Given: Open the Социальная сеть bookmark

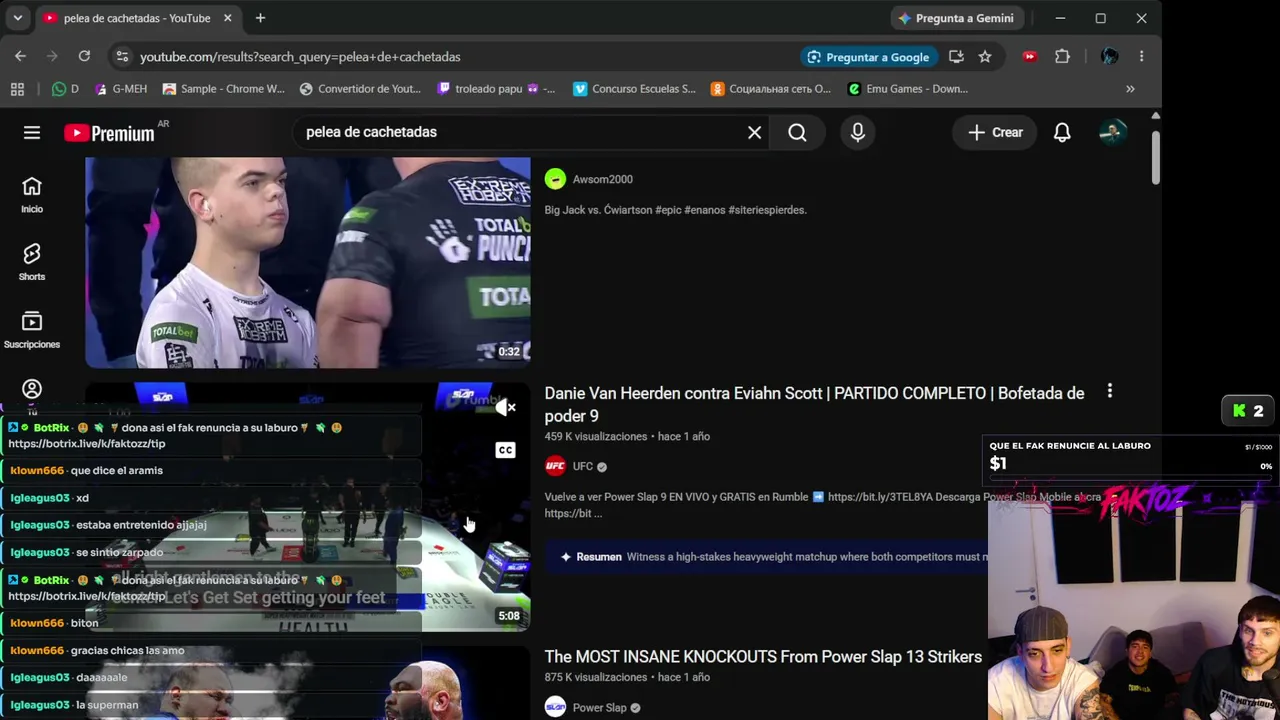Looking at the screenshot, I should click(x=770, y=89).
